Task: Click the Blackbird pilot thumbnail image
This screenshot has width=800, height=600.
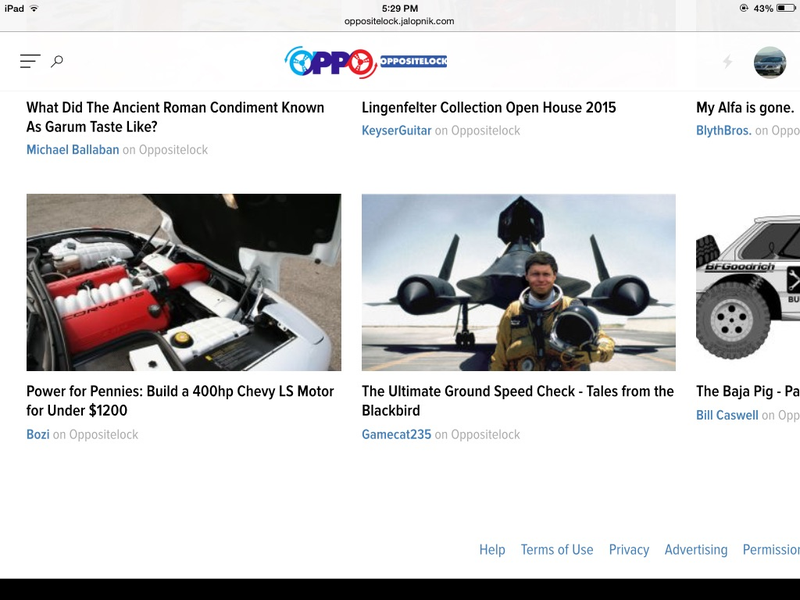Action: pyautogui.click(x=518, y=282)
